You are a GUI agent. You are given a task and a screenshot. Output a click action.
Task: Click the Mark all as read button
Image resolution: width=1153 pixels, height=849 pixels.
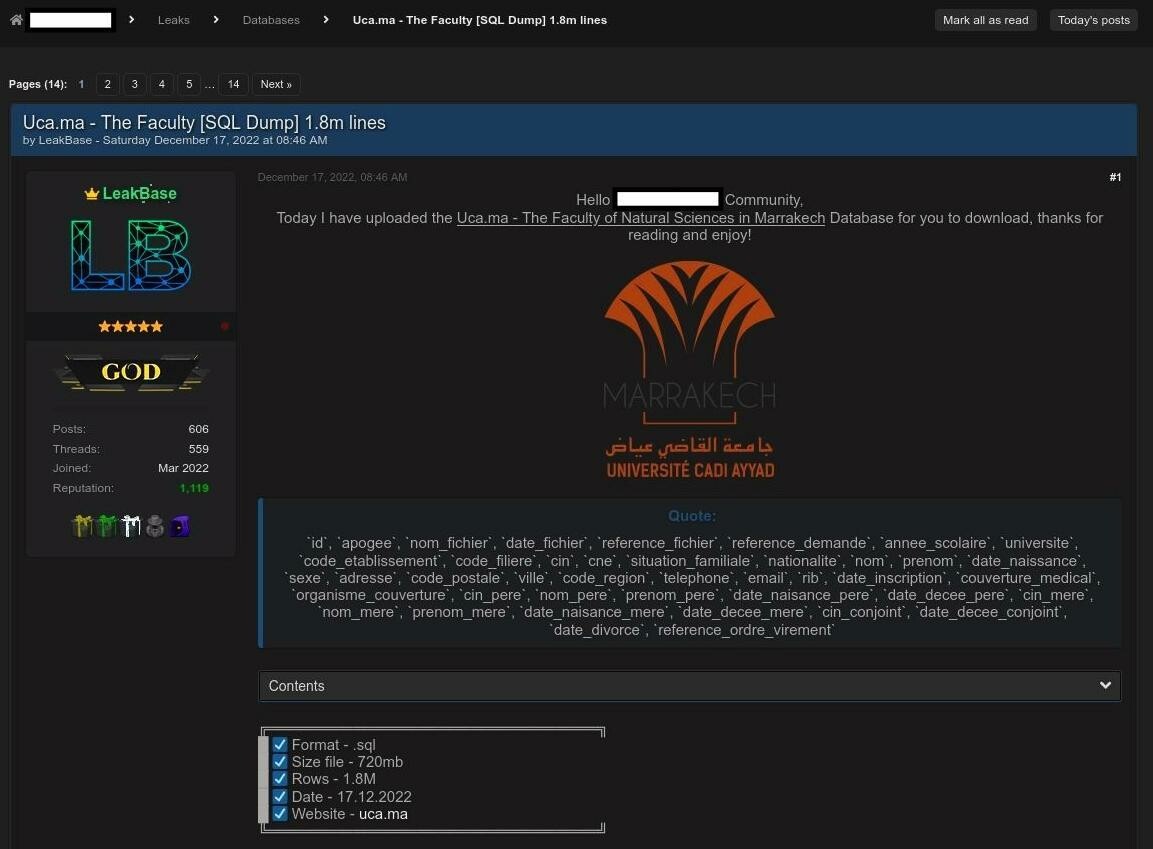[x=985, y=20]
